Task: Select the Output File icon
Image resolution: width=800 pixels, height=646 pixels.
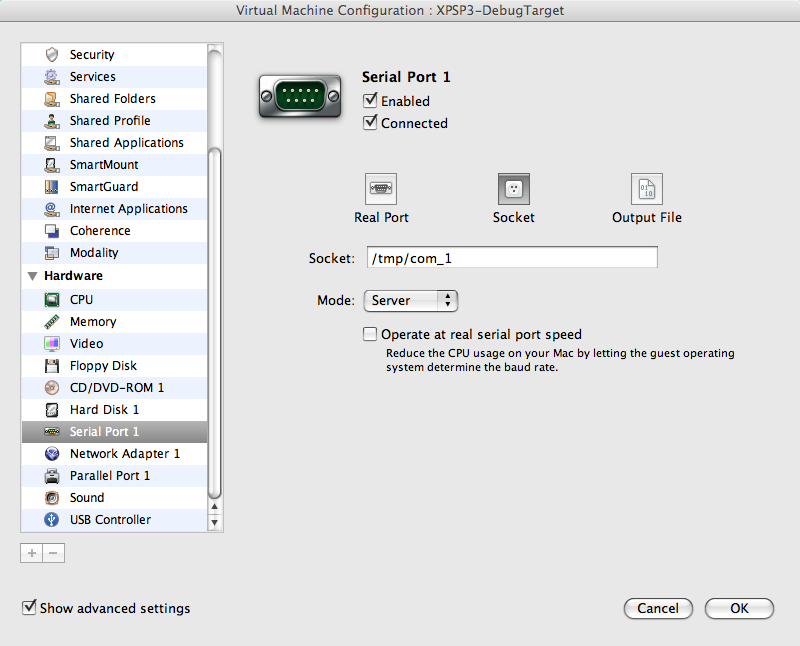Action: click(x=646, y=189)
